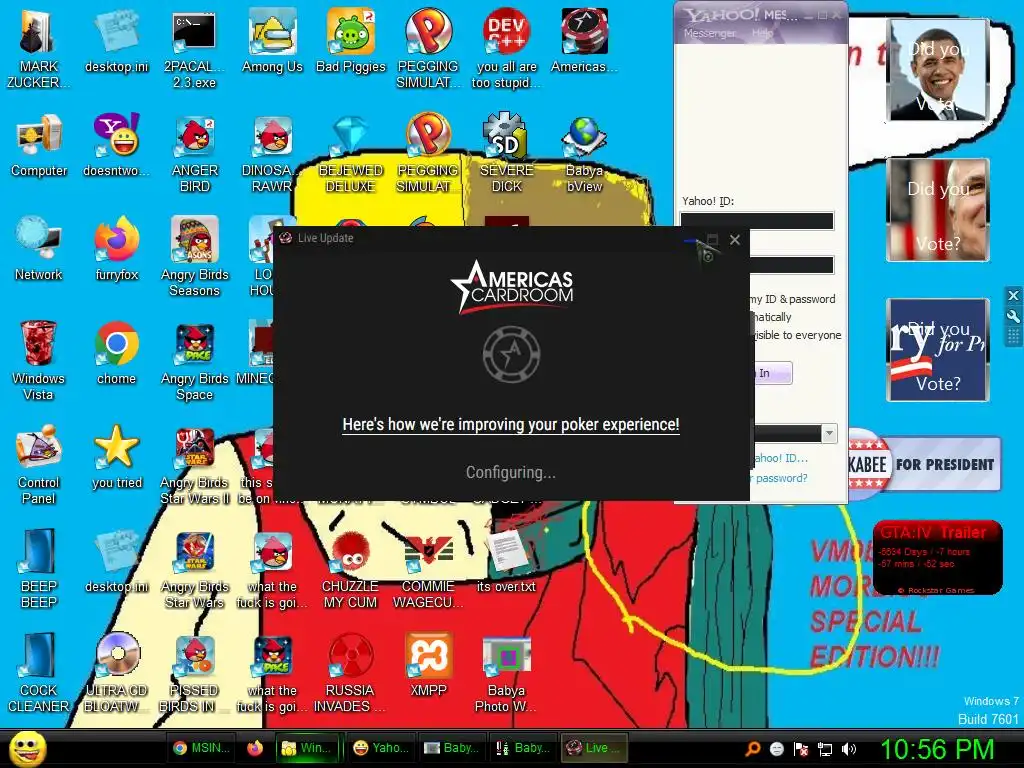Click the network tray icon
The width and height of the screenshot is (1024, 768).
[825, 749]
